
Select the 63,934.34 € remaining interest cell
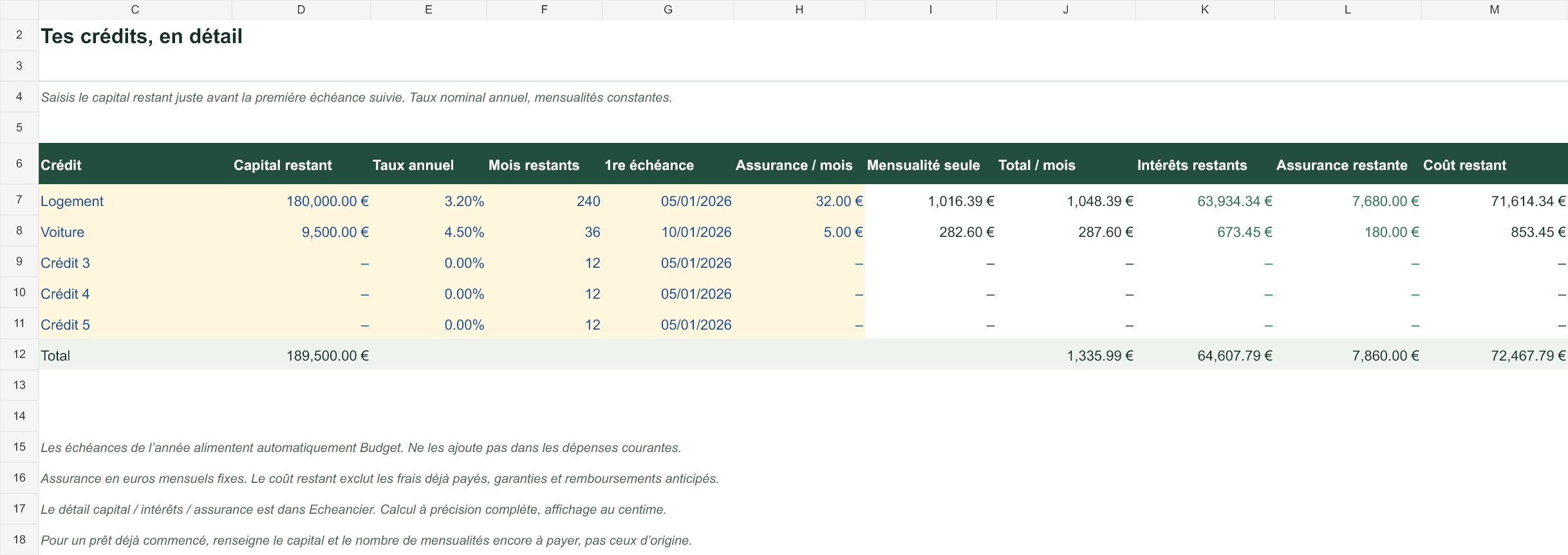1205,201
